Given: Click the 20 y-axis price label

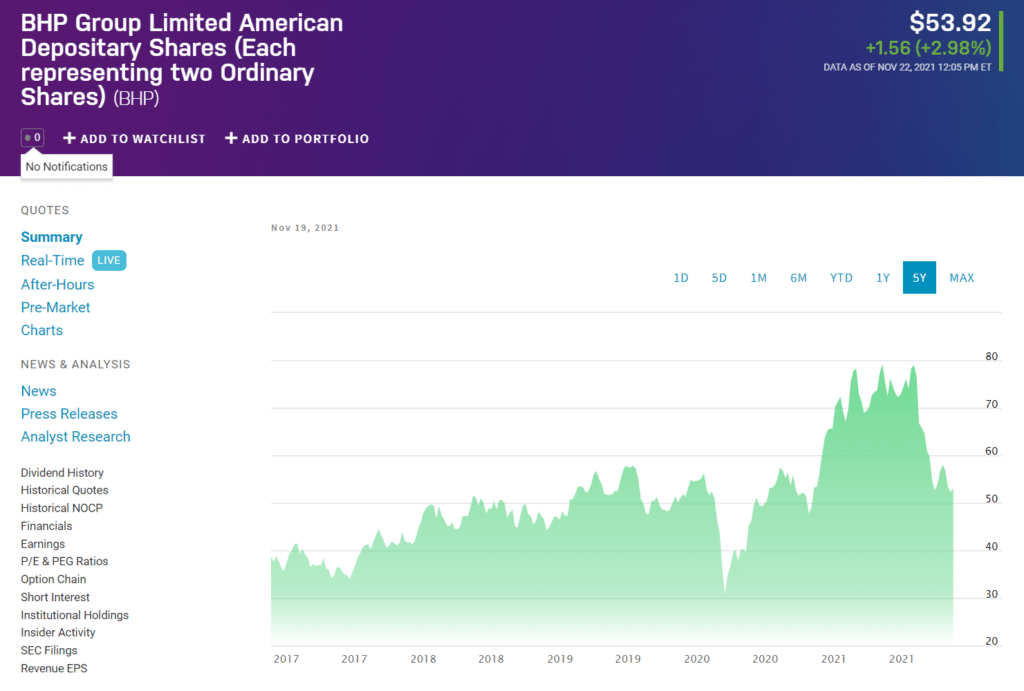Looking at the screenshot, I should click(x=991, y=641).
